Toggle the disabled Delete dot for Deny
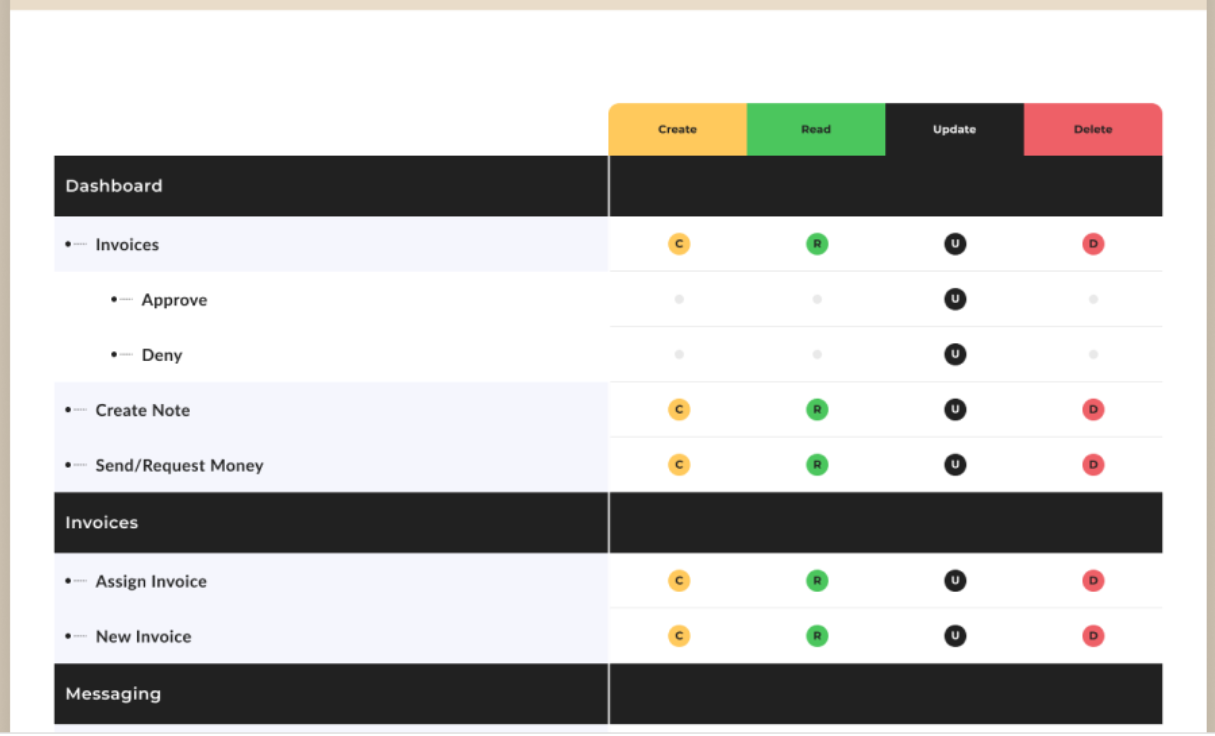This screenshot has height=736, width=1215. (x=1093, y=354)
